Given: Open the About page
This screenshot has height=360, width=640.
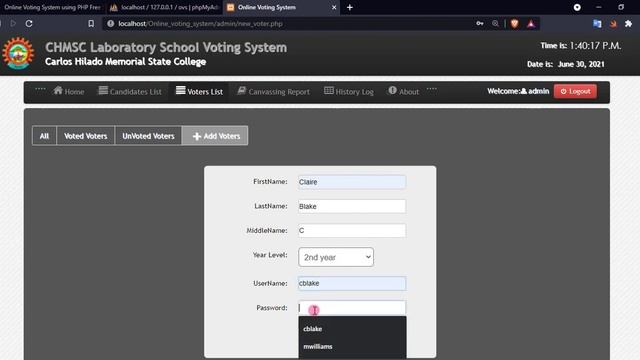Looking at the screenshot, I should pyautogui.click(x=404, y=91).
